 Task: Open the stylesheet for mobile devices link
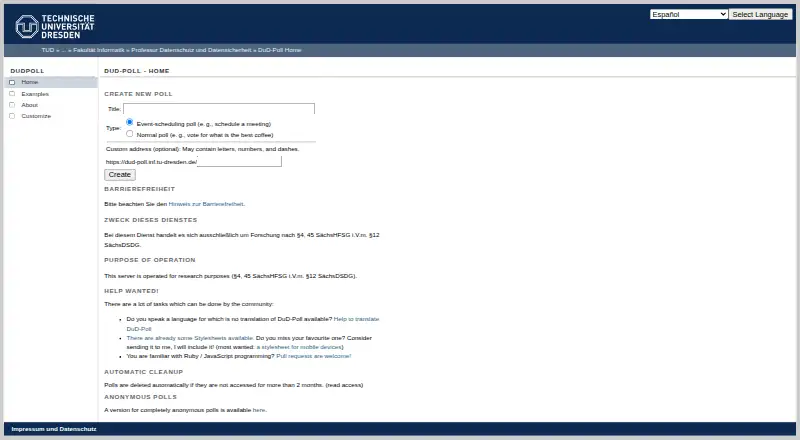point(299,347)
